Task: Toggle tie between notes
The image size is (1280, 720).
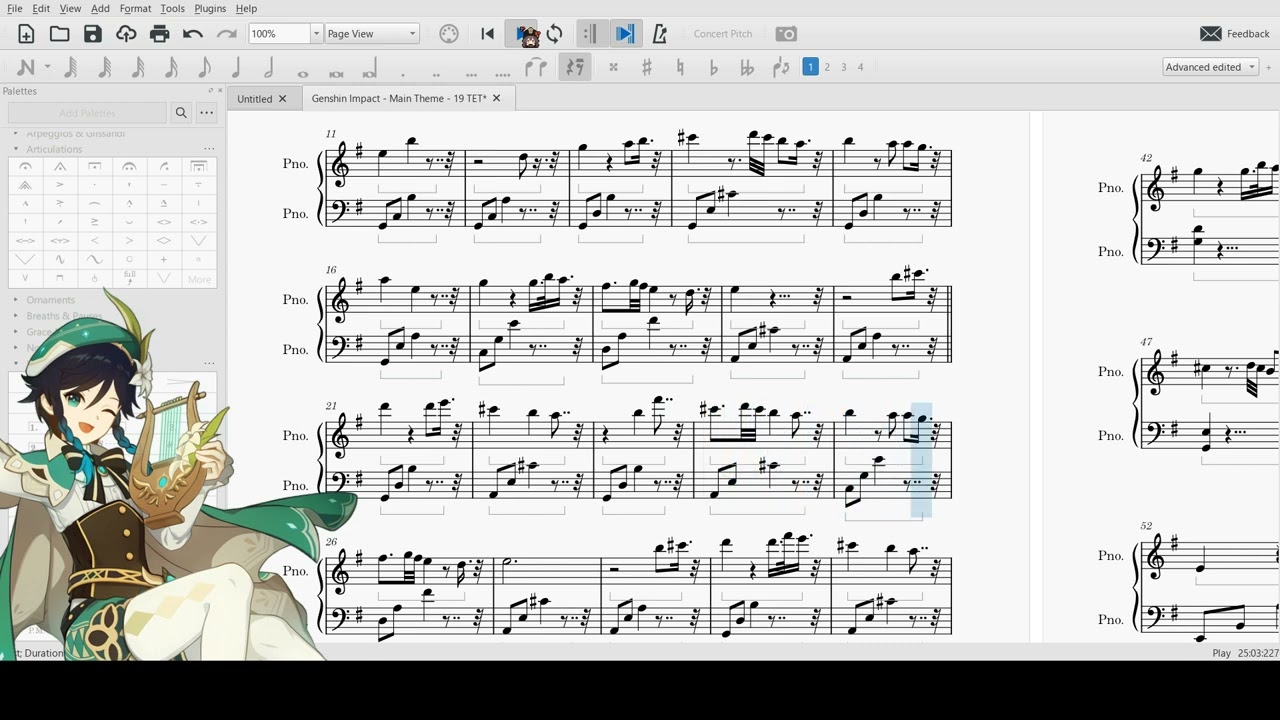Action: coord(536,68)
